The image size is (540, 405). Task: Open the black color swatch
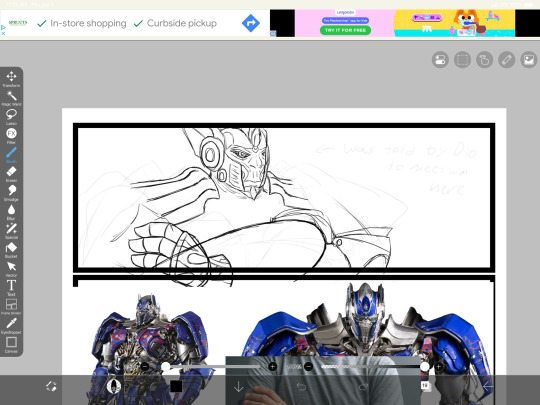[176, 386]
